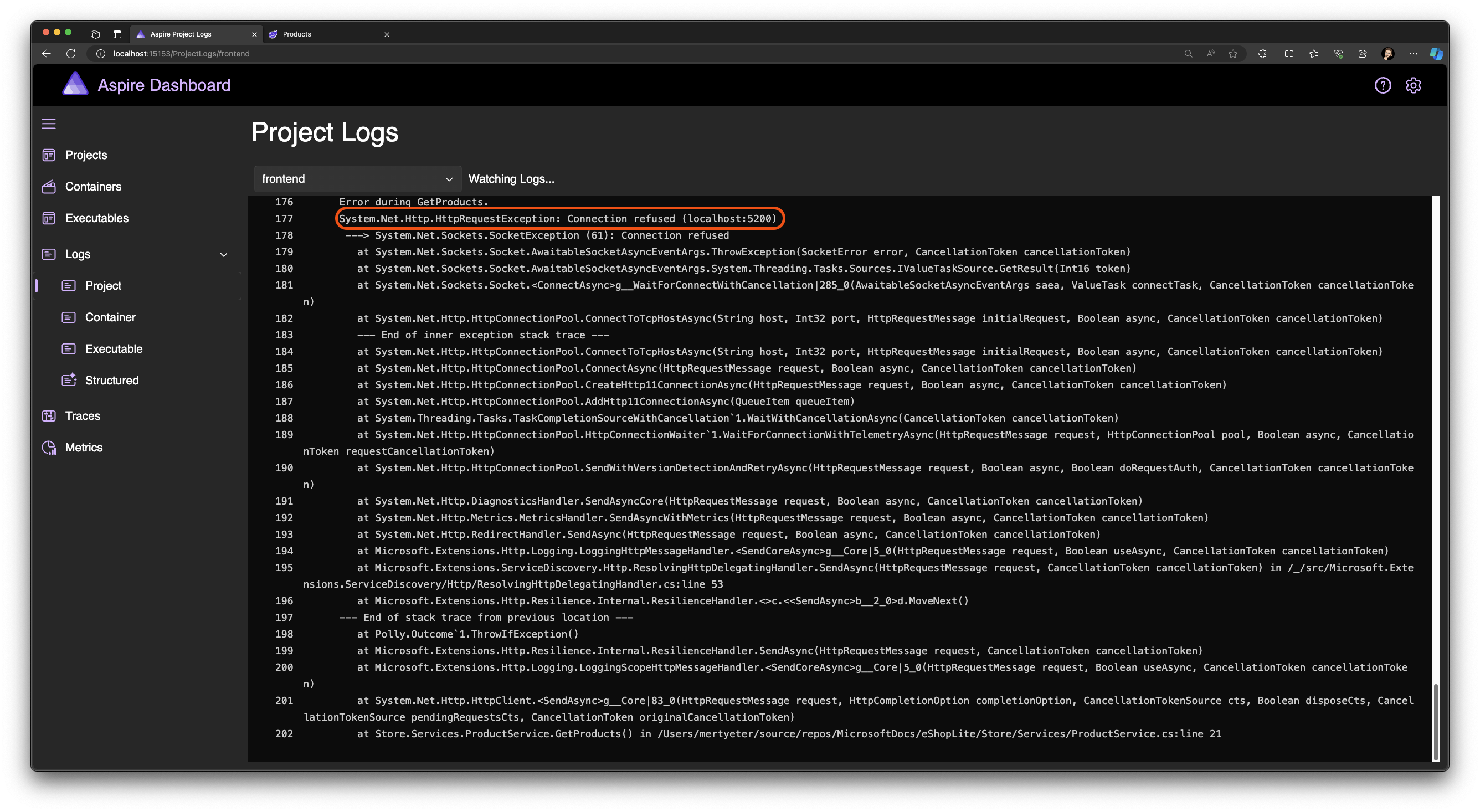Click the HttpRequestException Connection refused log line
Screen dimensions: 1480x812
pyautogui.click(x=557, y=218)
